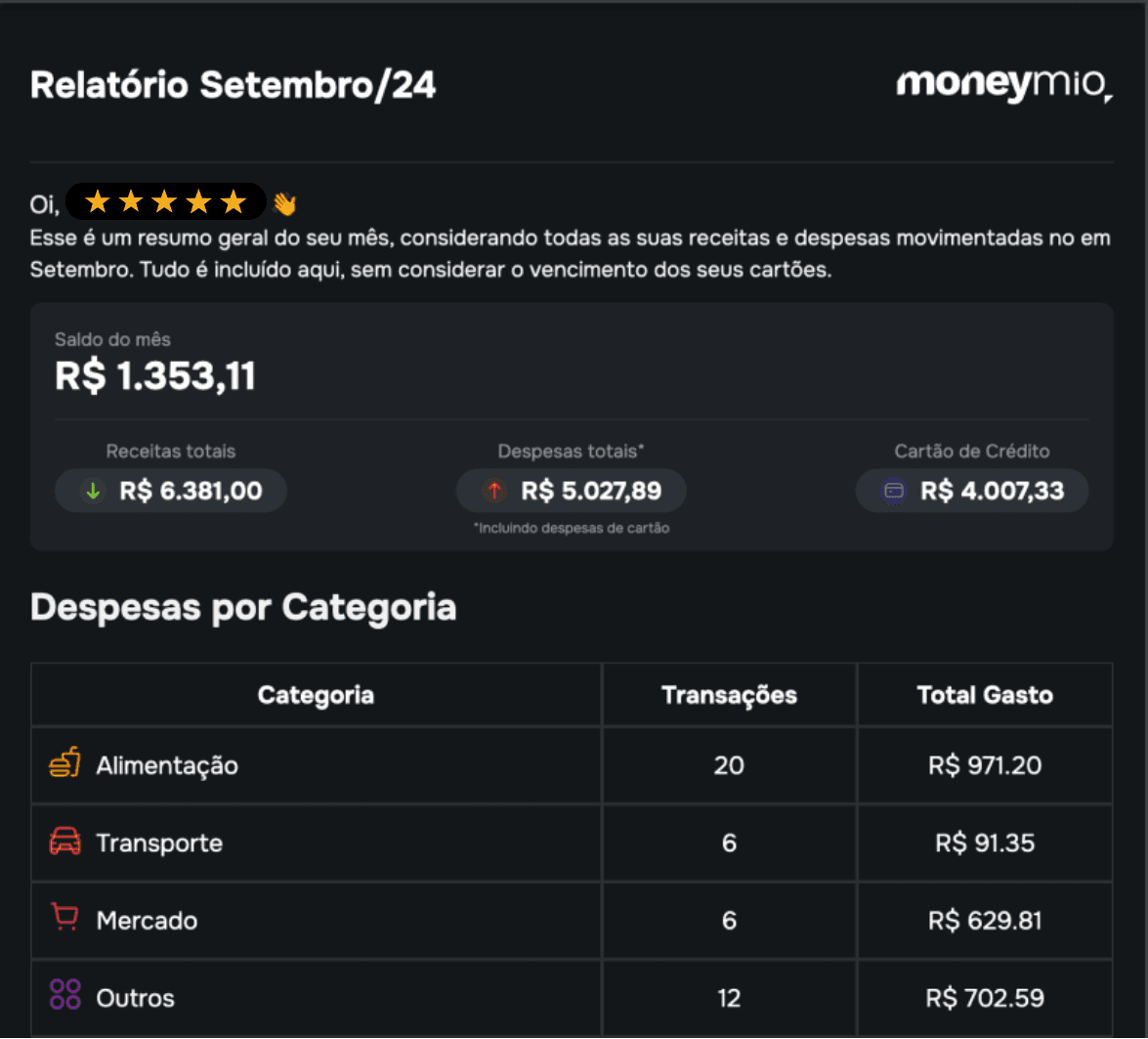Click the Alimentação burger icon
The width and height of the screenshot is (1148, 1039).
tap(65, 762)
